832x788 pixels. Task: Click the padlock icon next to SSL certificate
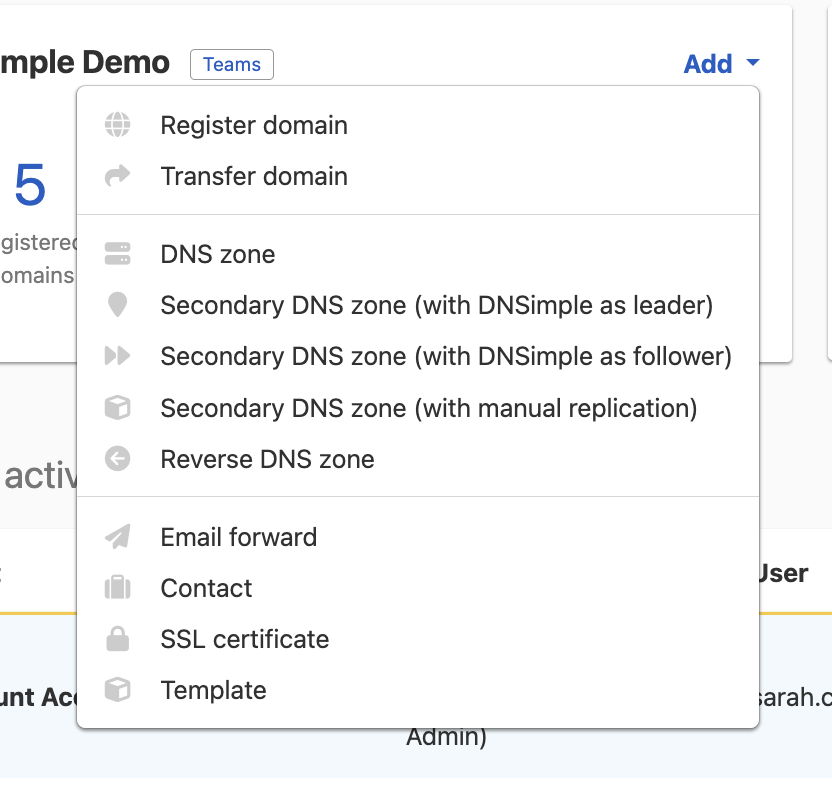coord(120,639)
